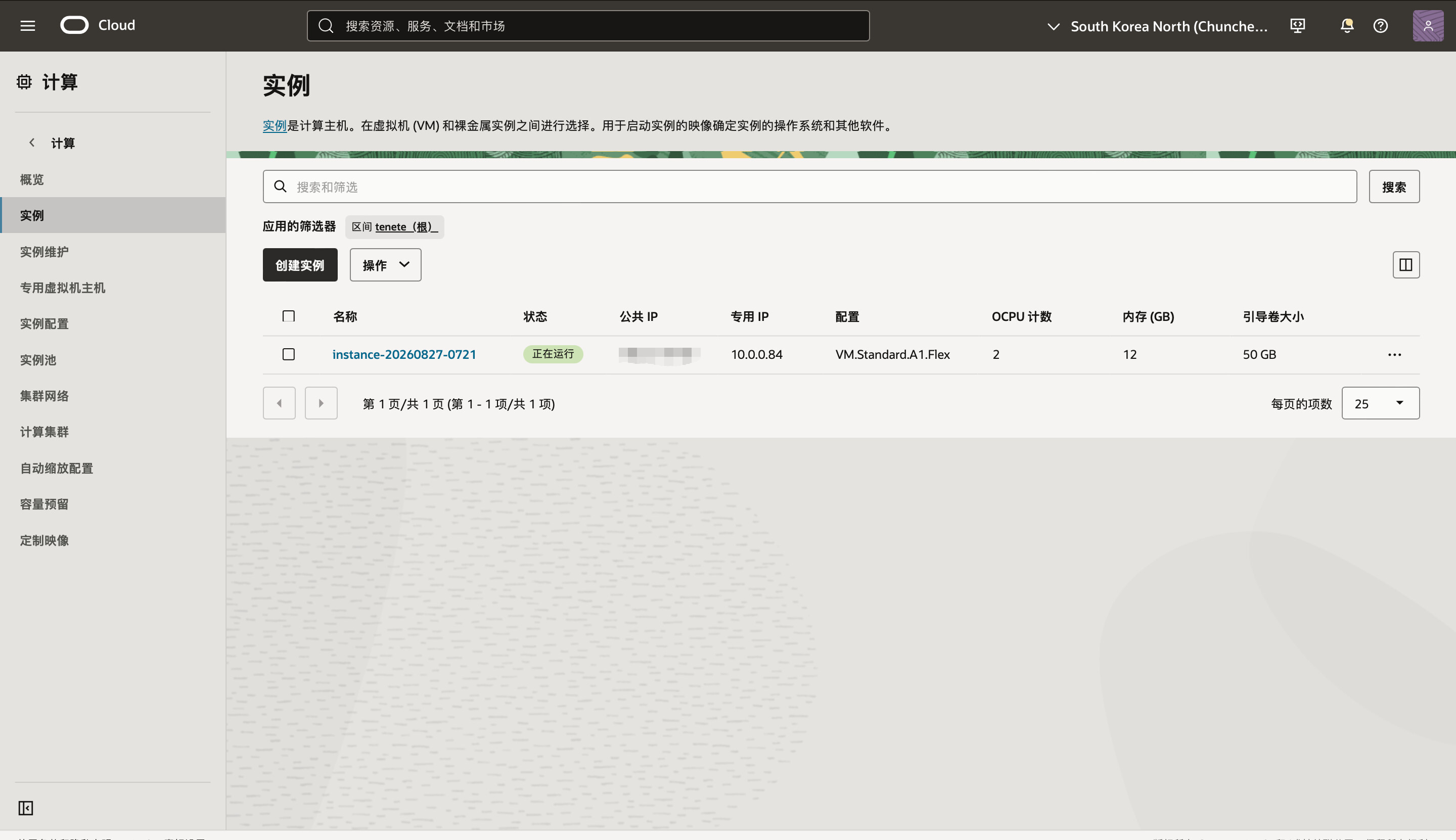Click the 正在运行 status badge
This screenshot has height=840, width=1456.
click(553, 354)
